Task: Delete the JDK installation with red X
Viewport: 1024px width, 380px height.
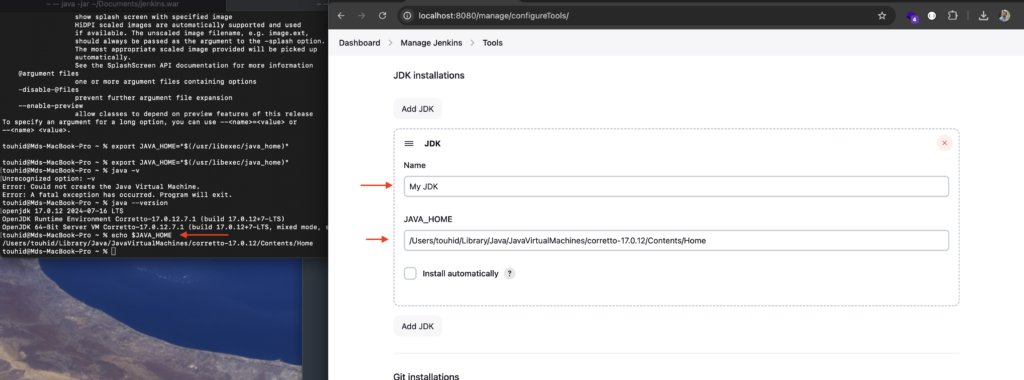Action: [x=944, y=143]
